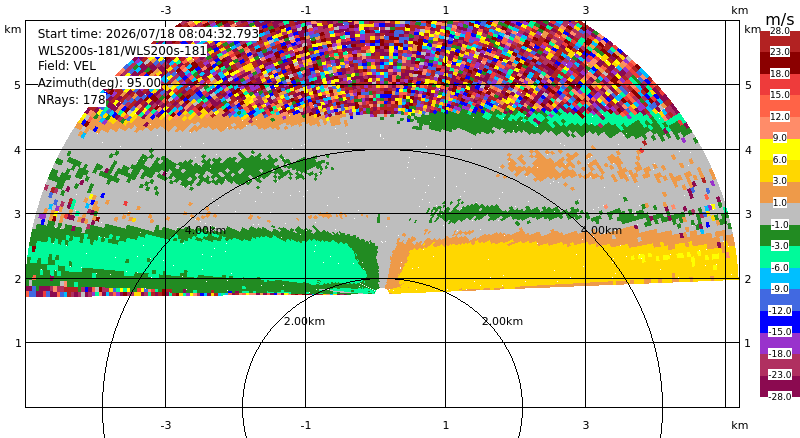
Task: Pick the pure blue -15.0 to -12.0 swatch
Action: 780,322
